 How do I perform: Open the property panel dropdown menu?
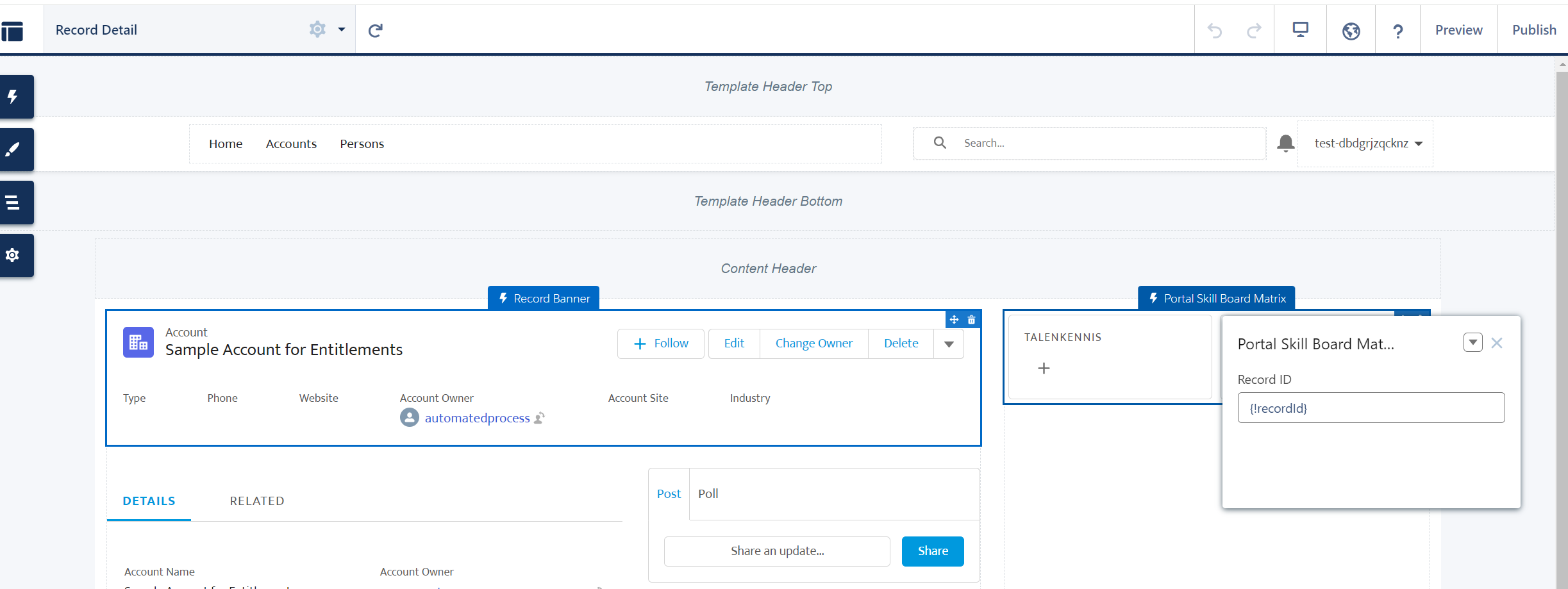[x=1472, y=343]
